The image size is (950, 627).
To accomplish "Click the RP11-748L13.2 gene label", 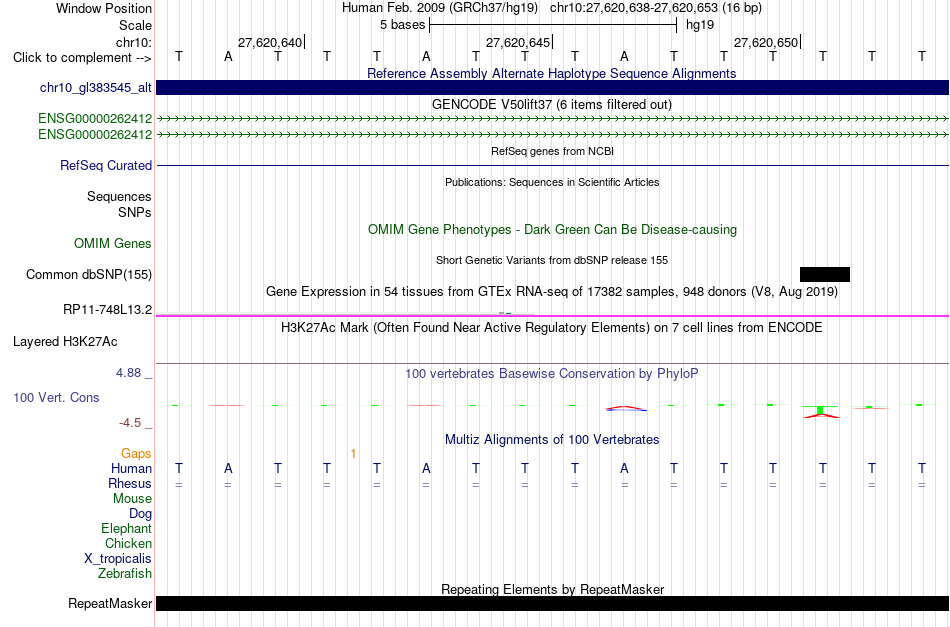I will pyautogui.click(x=107, y=310).
